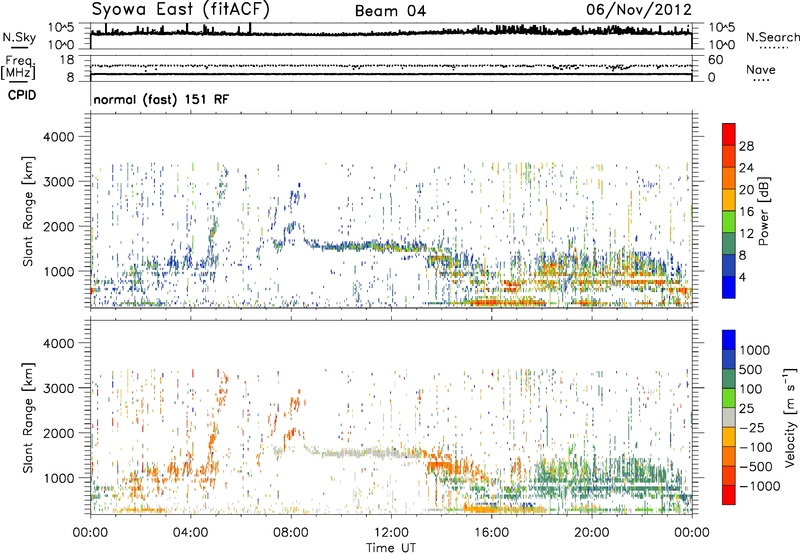Click the '08:00' time tick label
Viewport: 800px width, 554px height.
tap(291, 533)
